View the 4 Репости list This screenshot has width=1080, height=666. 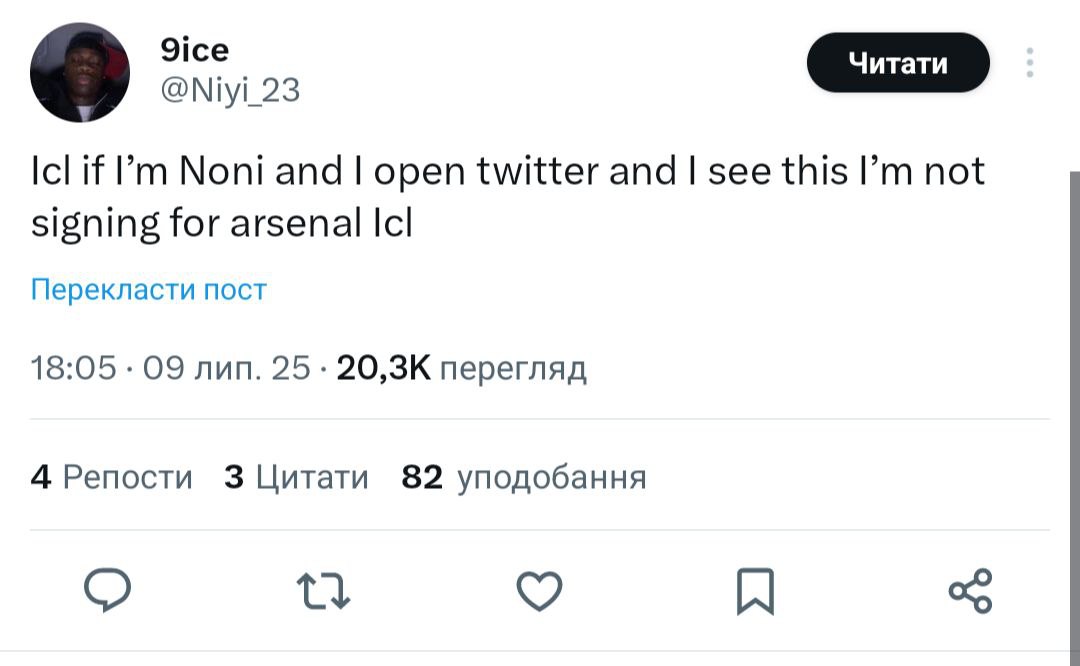[111, 477]
